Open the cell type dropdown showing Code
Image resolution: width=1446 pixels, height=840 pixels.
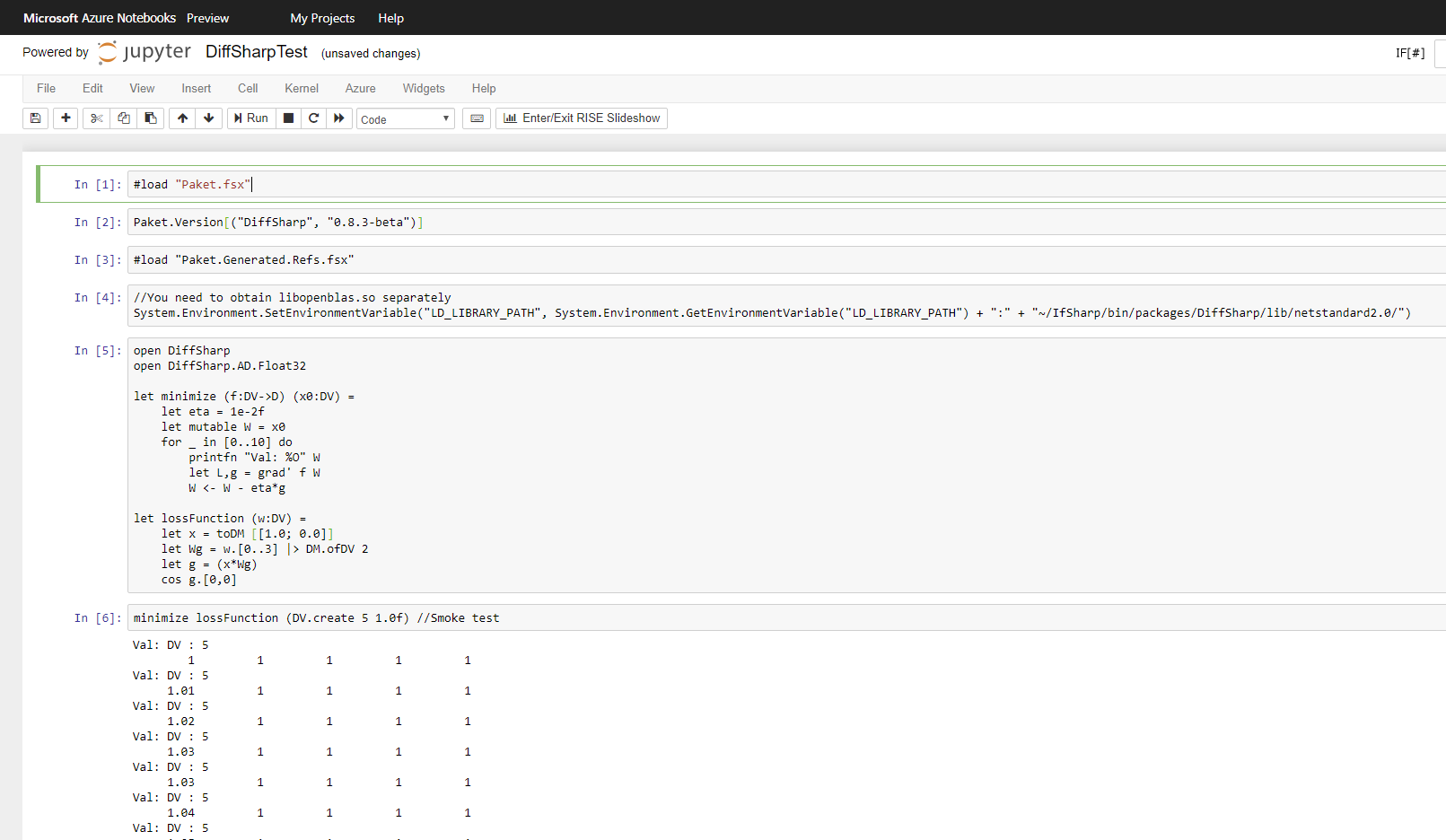click(405, 118)
